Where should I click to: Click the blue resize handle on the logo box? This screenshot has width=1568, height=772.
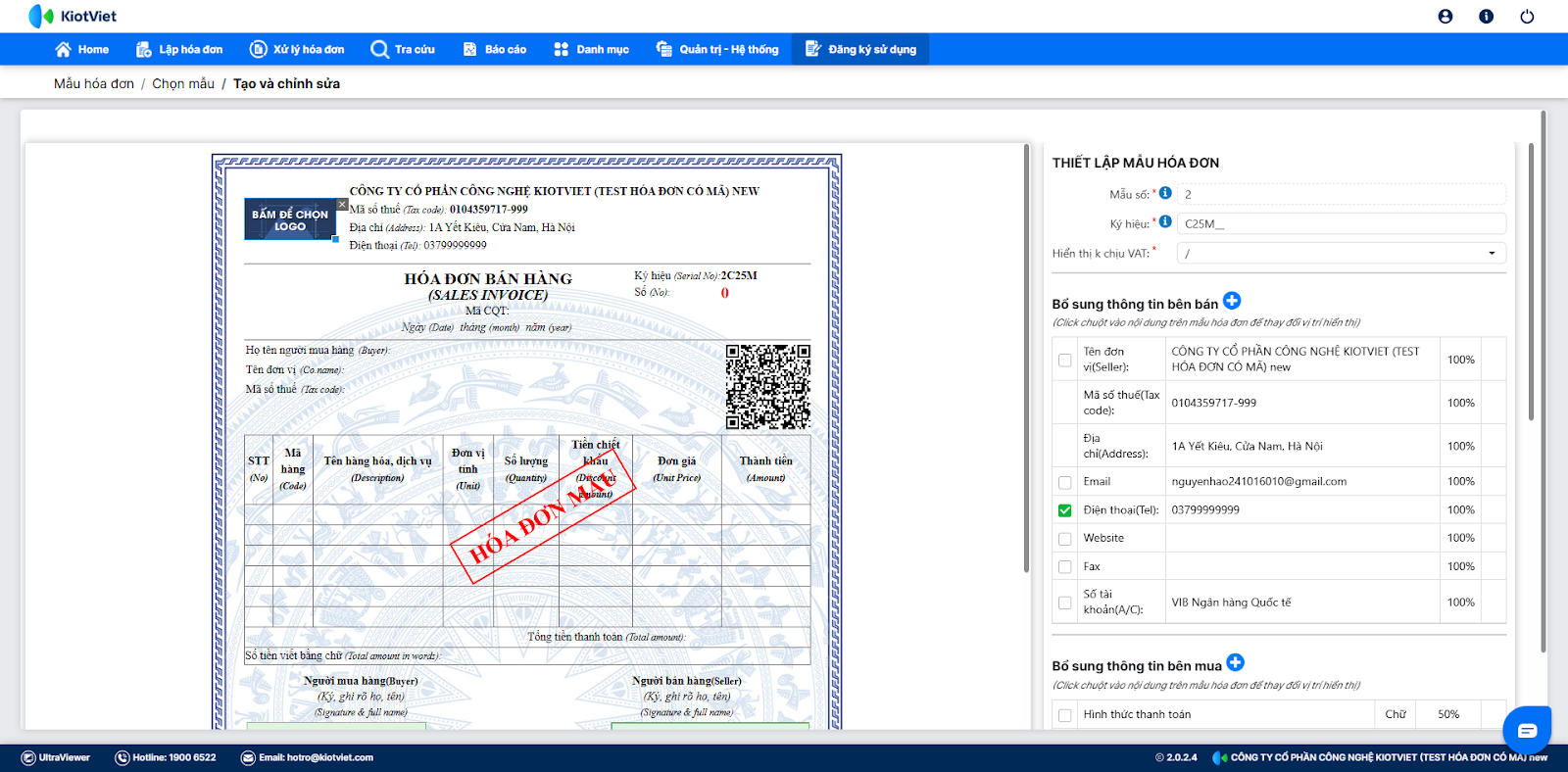pos(335,239)
